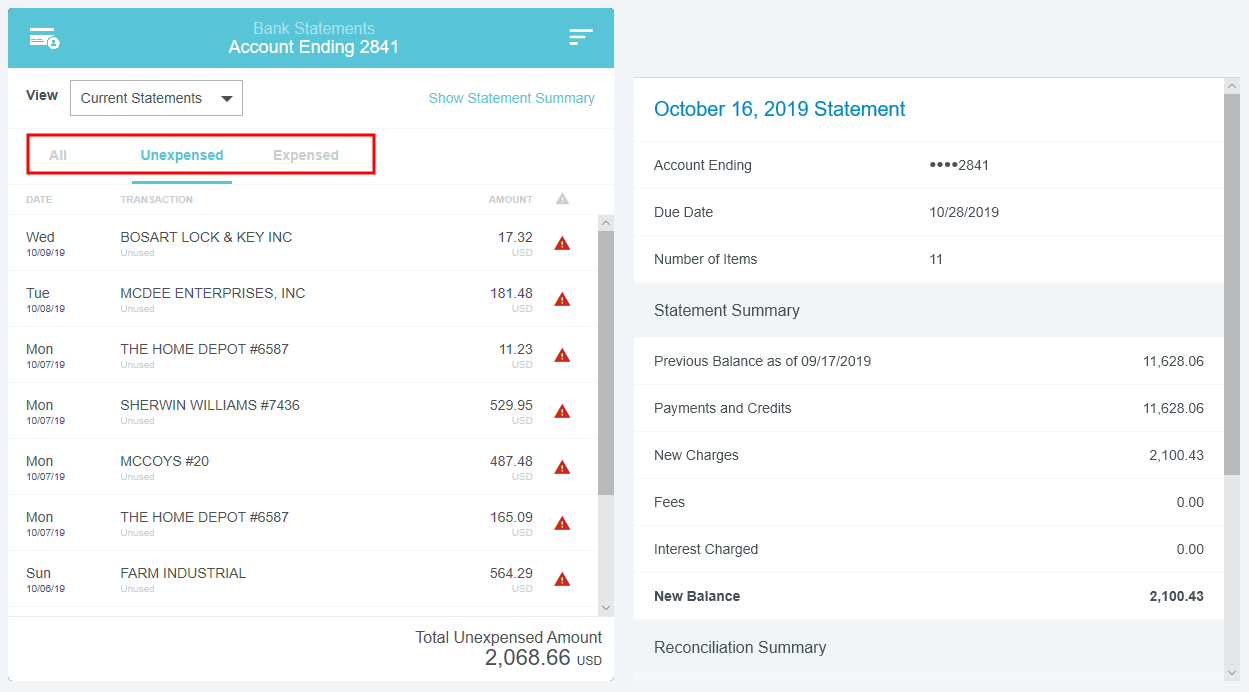
Task: Click warning icon for MCDEE ENTERPRISES
Action: pyautogui.click(x=562, y=299)
